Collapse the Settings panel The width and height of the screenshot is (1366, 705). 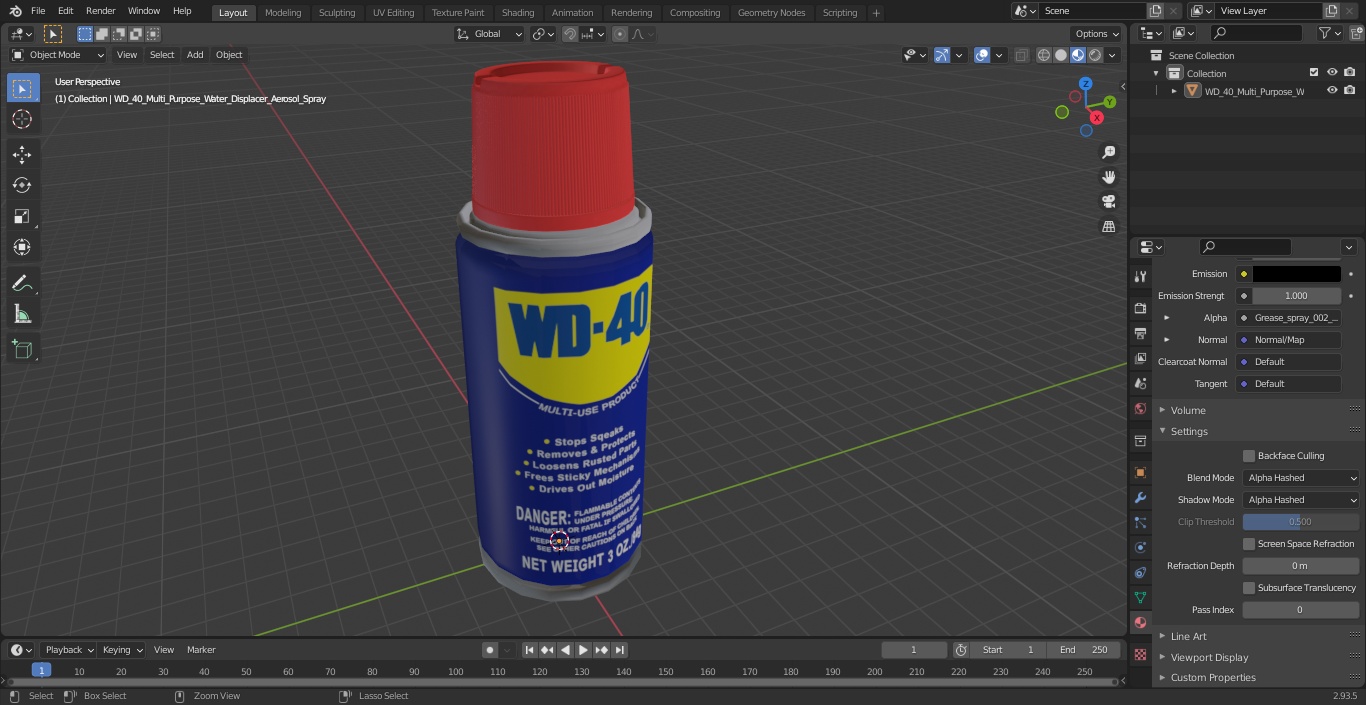pos(1188,432)
